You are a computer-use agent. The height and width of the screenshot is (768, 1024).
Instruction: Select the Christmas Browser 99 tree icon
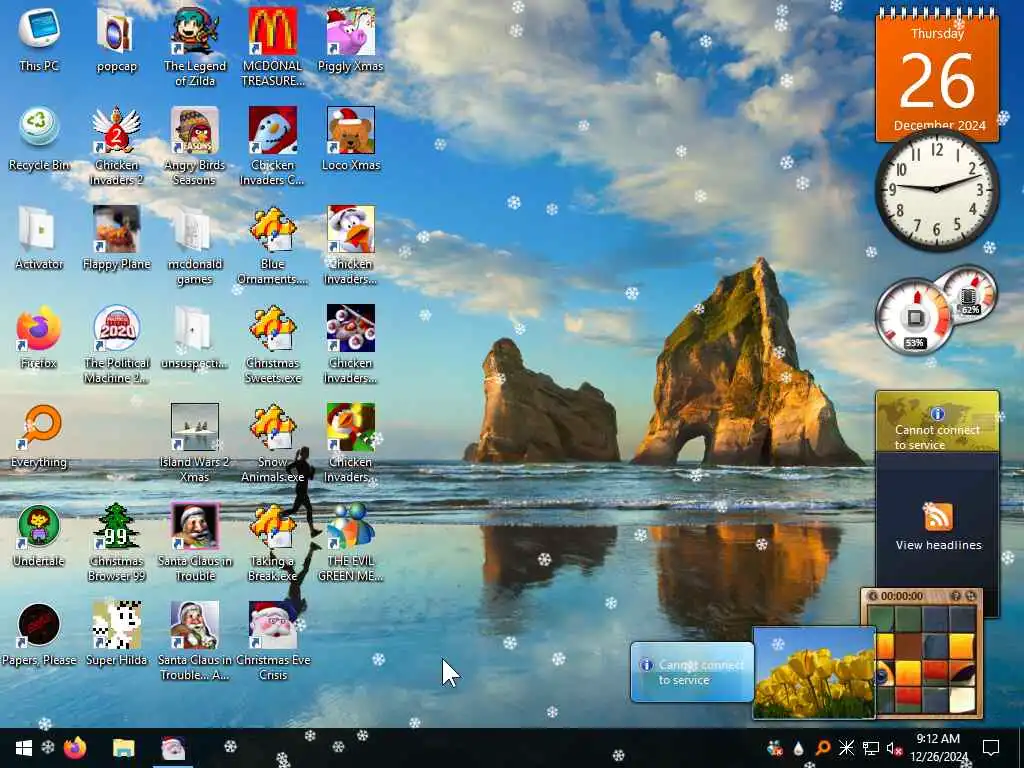pos(116,541)
